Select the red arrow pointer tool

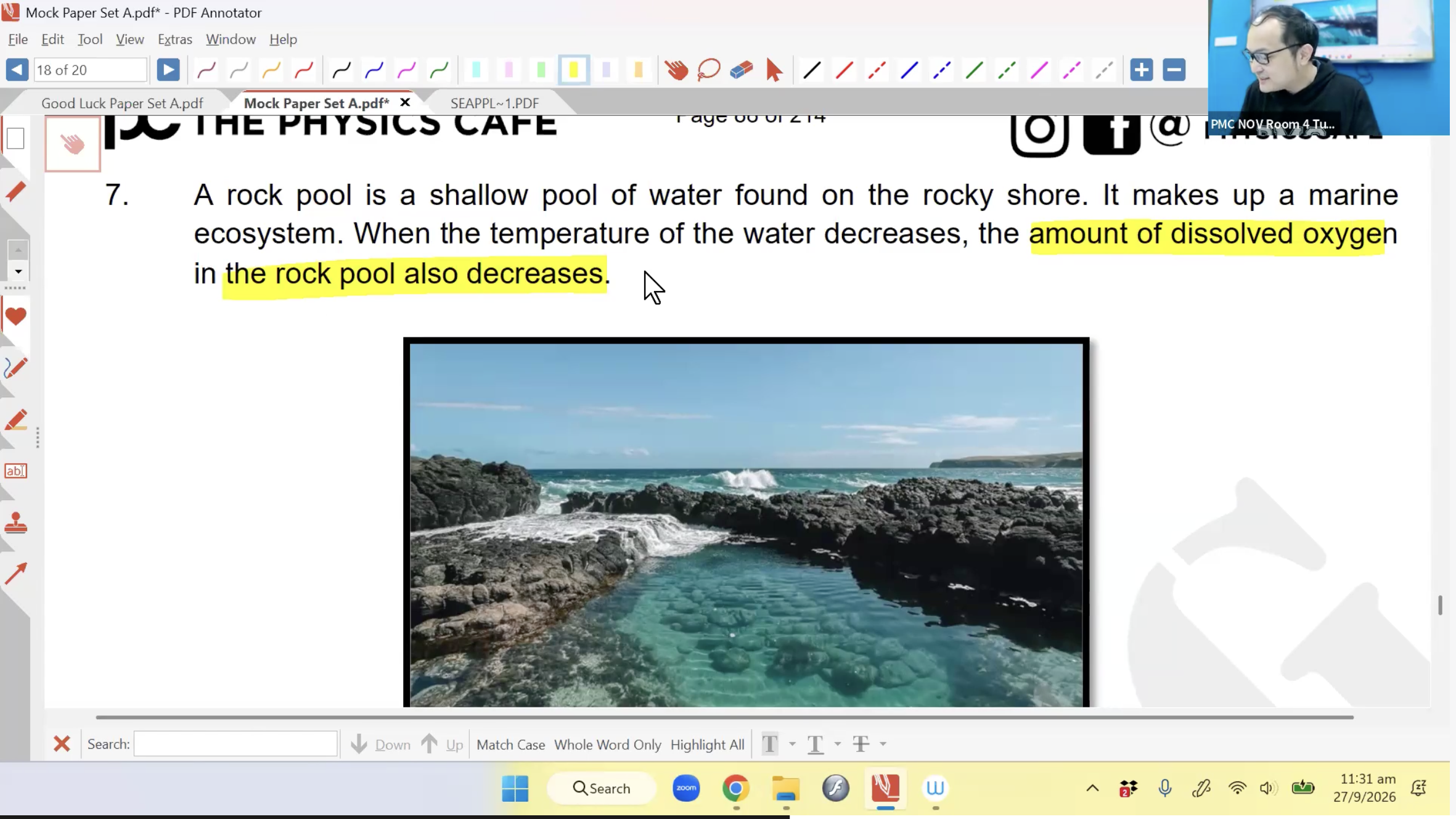(774, 70)
